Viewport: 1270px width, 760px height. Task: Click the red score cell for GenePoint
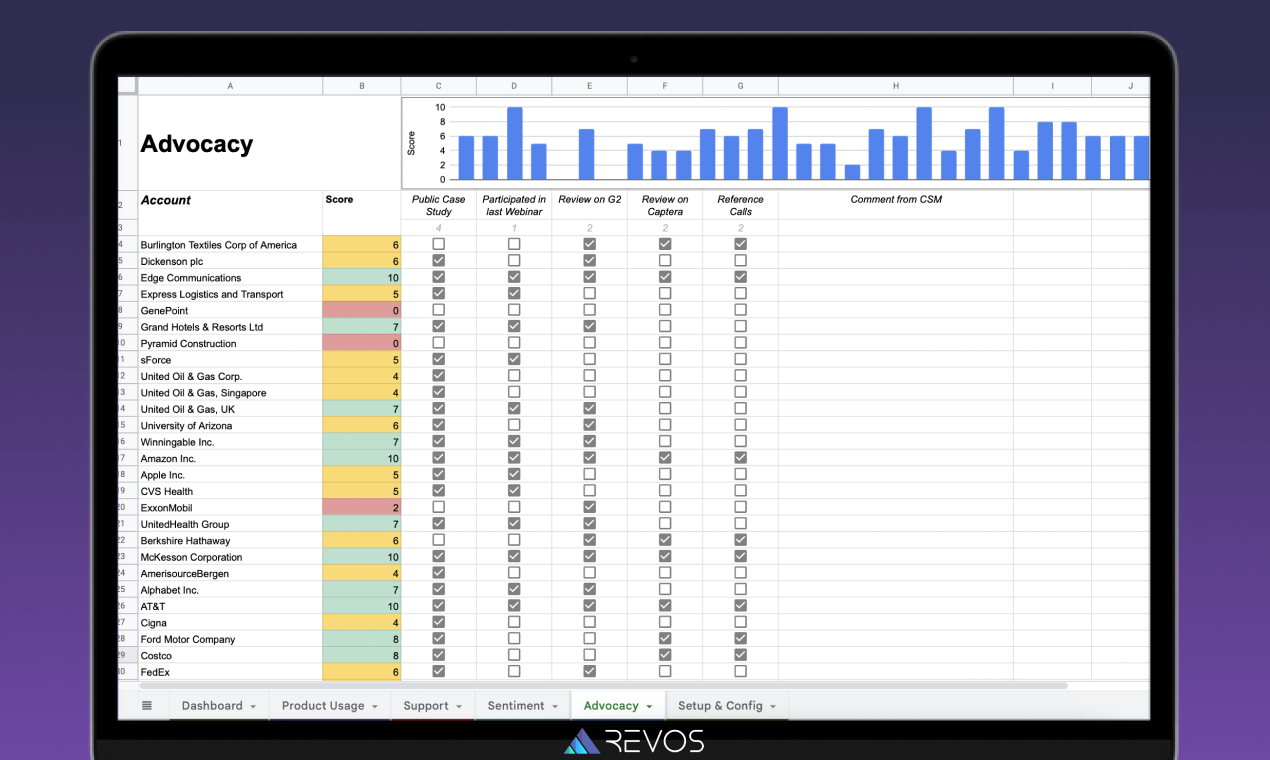362,311
